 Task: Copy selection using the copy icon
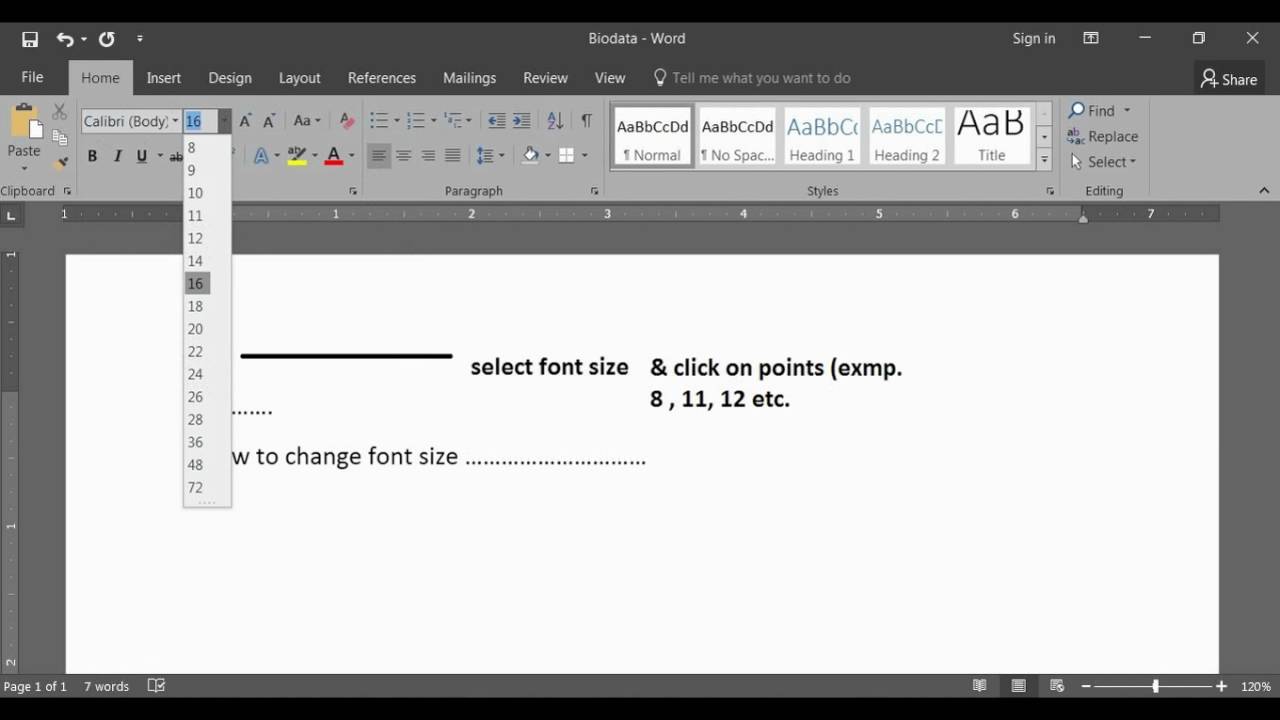[x=59, y=137]
